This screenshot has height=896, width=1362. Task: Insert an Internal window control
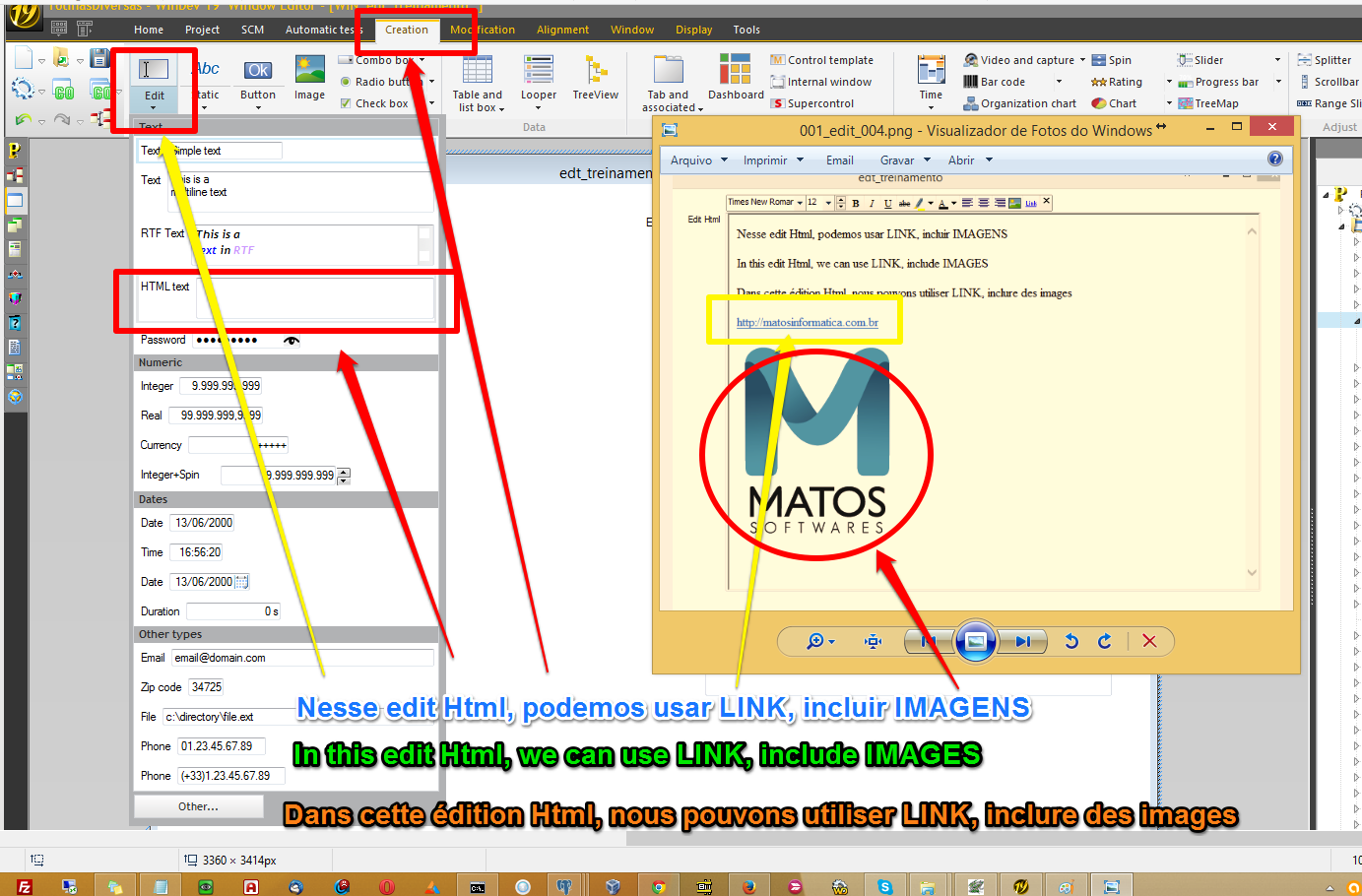pyautogui.click(x=820, y=82)
